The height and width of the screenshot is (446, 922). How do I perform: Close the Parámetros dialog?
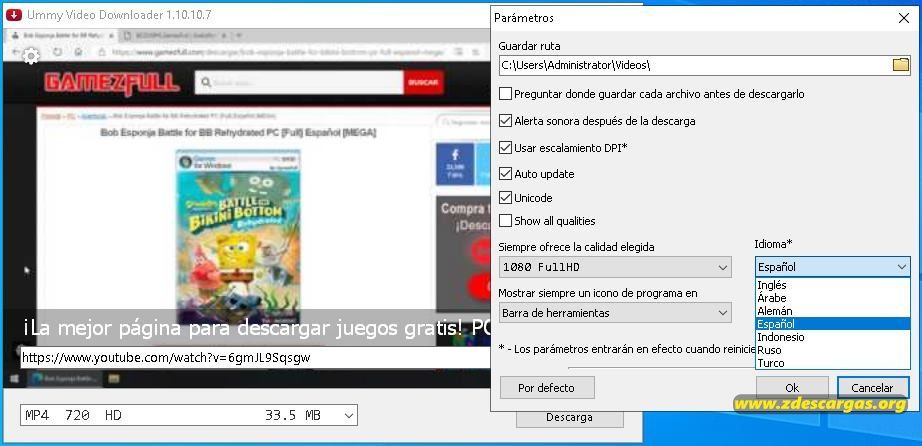pyautogui.click(x=904, y=18)
